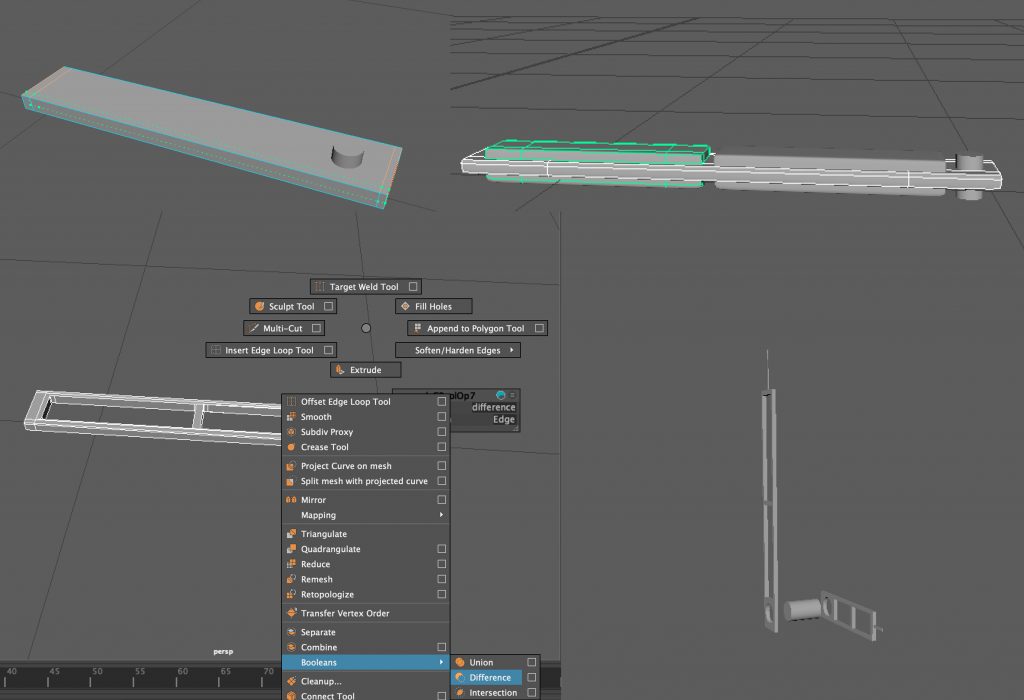The image size is (1024, 700).
Task: Click the marking menu center circle
Action: tap(366, 328)
